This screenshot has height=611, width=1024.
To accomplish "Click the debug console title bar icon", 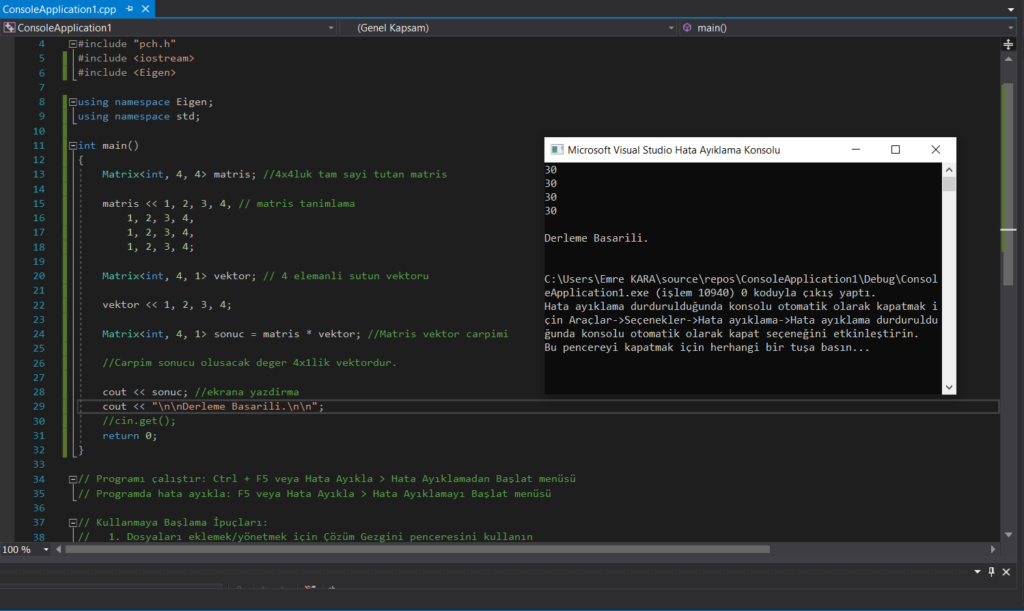I will tap(555, 150).
